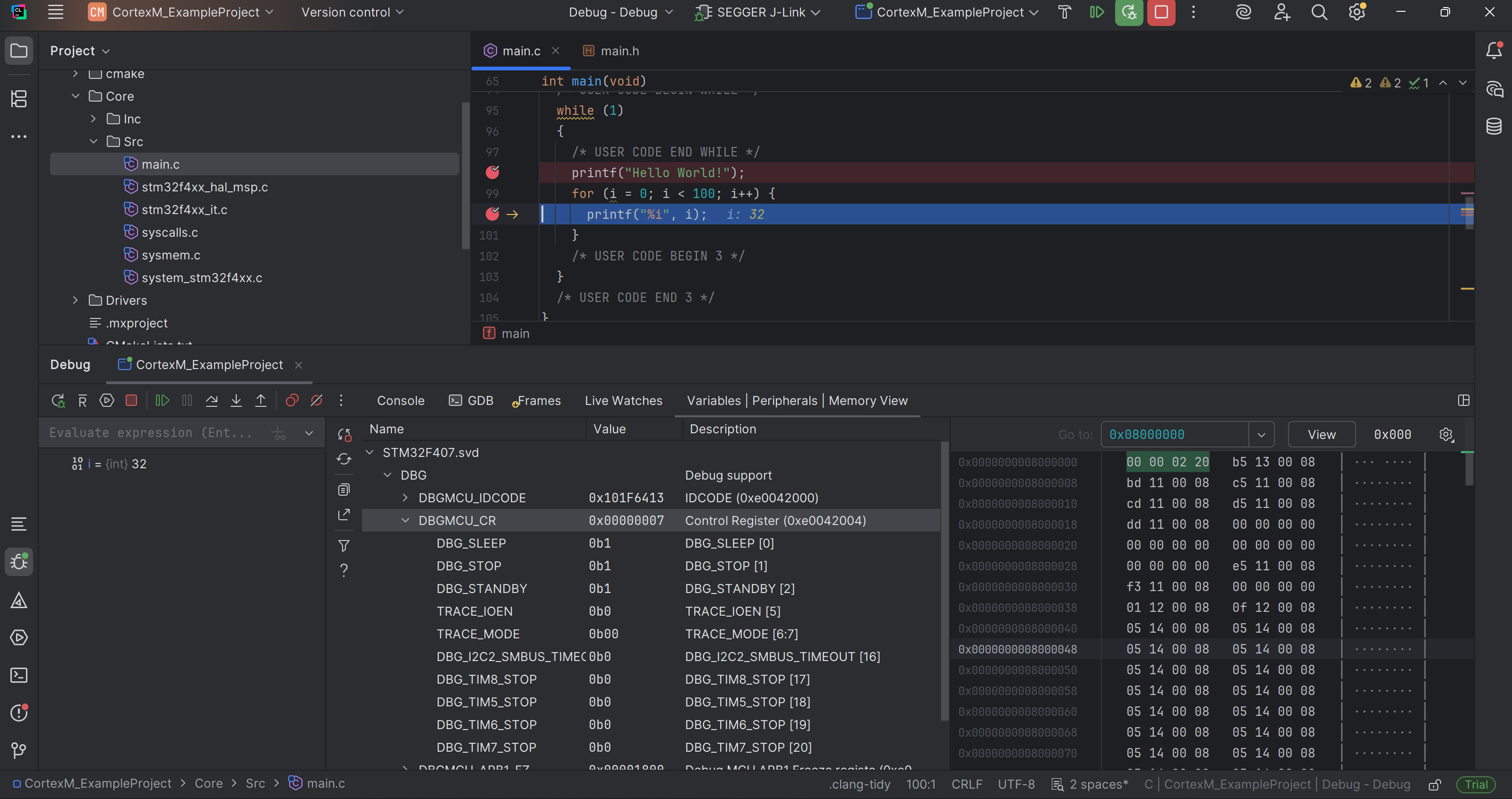Collapse the DBGMCU_CR register node

405,521
